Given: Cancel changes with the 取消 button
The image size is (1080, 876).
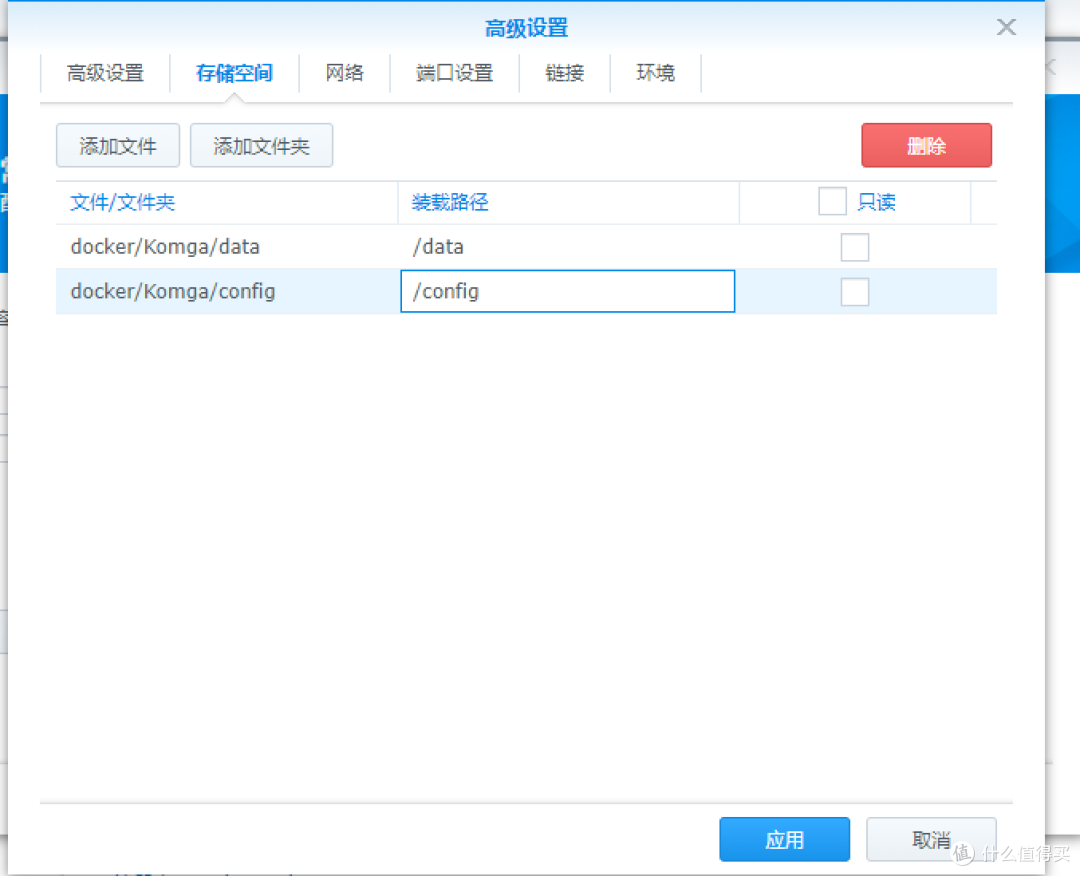Looking at the screenshot, I should click(x=930, y=839).
